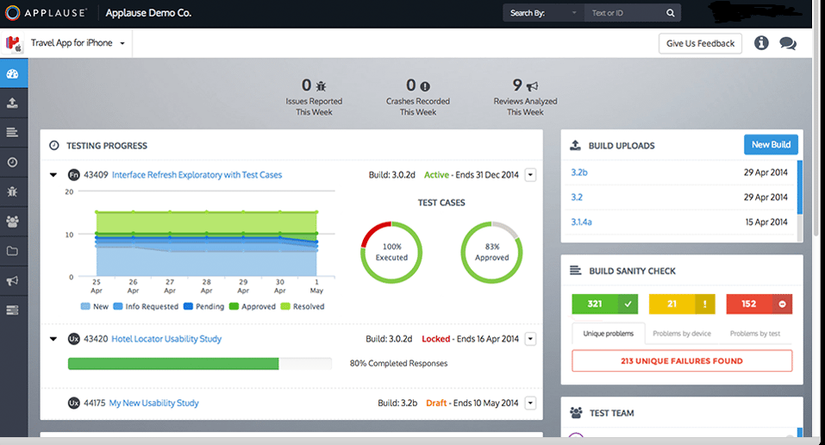Open the clock sidebar icon
825x445 pixels.
[13, 162]
